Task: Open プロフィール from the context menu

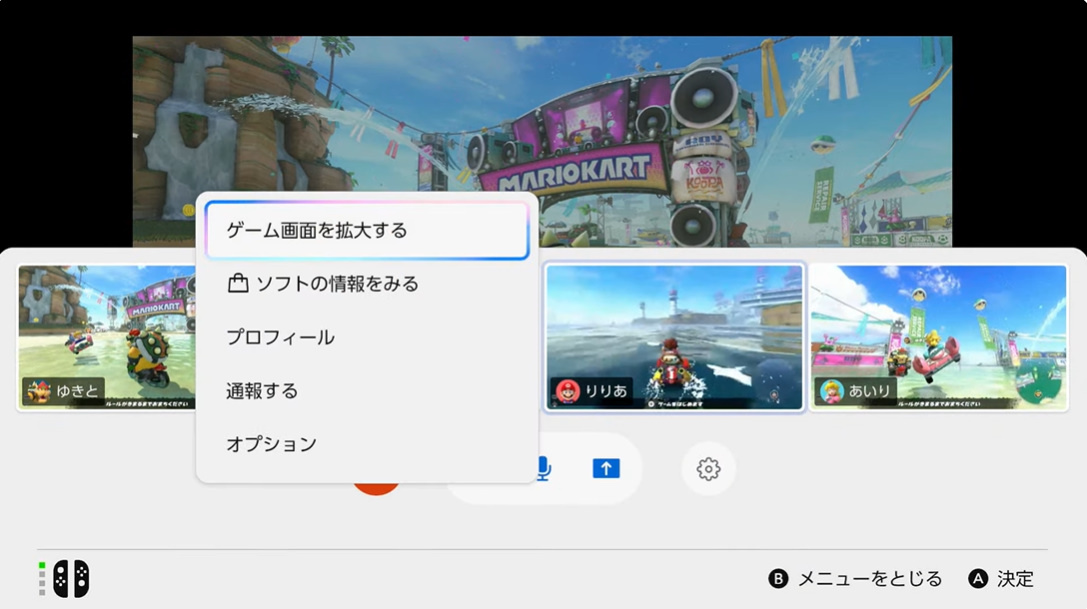Action: click(280, 337)
